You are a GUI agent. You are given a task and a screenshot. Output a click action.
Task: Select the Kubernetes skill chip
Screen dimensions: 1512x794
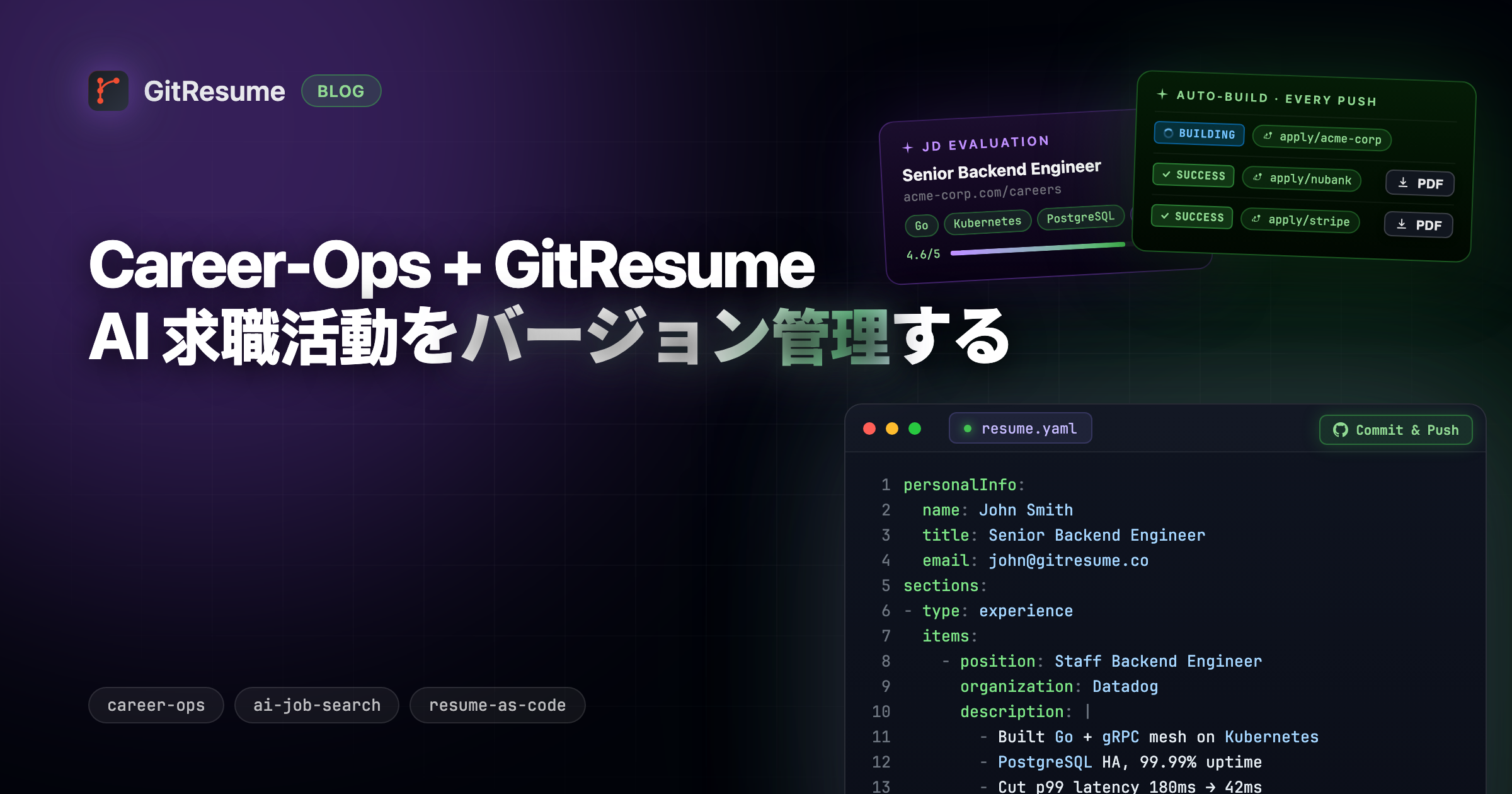pos(987,222)
